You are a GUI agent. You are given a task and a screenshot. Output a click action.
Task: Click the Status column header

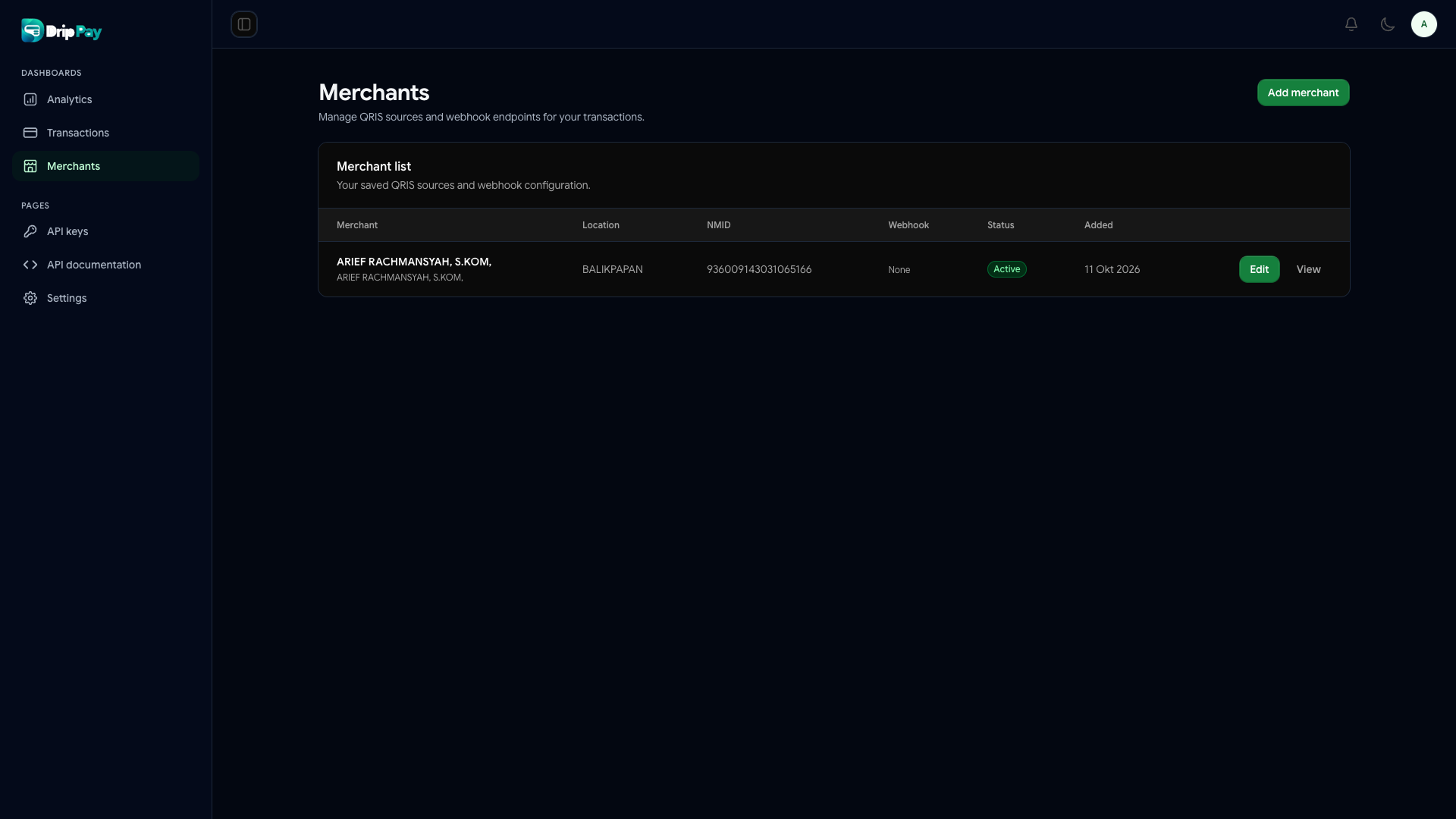tap(1000, 225)
